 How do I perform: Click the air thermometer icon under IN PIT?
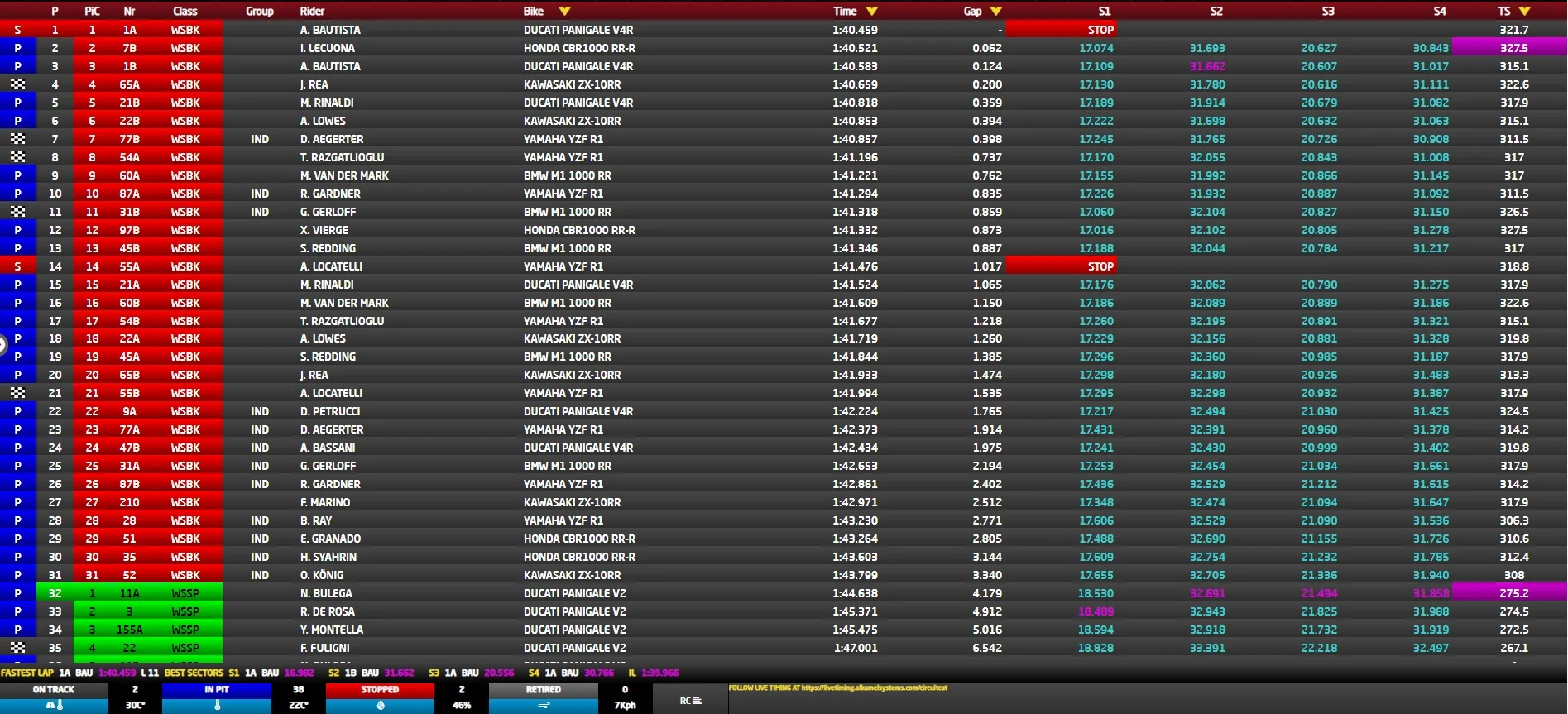(x=217, y=705)
